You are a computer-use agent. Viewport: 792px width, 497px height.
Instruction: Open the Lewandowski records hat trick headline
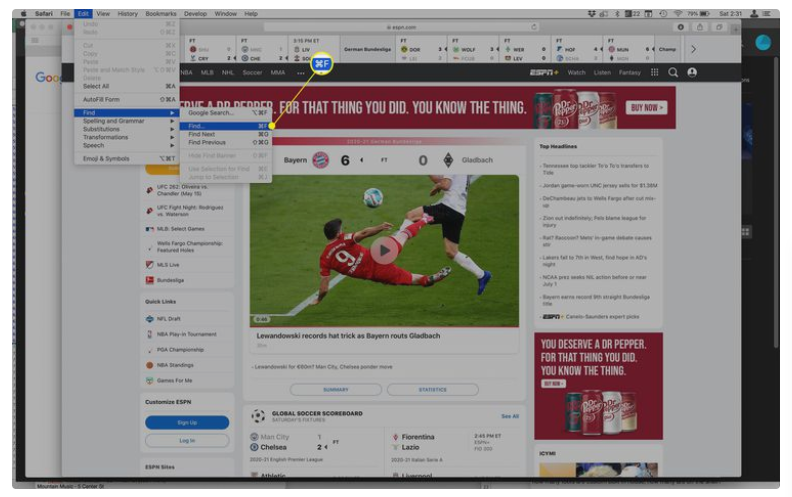click(348, 336)
